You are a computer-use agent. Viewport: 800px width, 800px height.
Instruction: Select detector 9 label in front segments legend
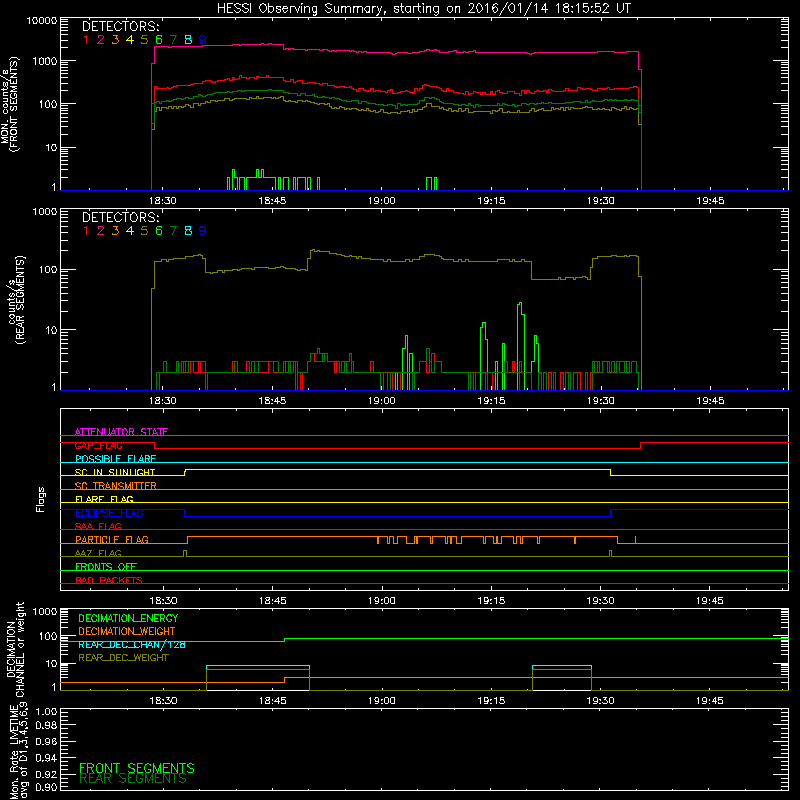pyautogui.click(x=203, y=39)
